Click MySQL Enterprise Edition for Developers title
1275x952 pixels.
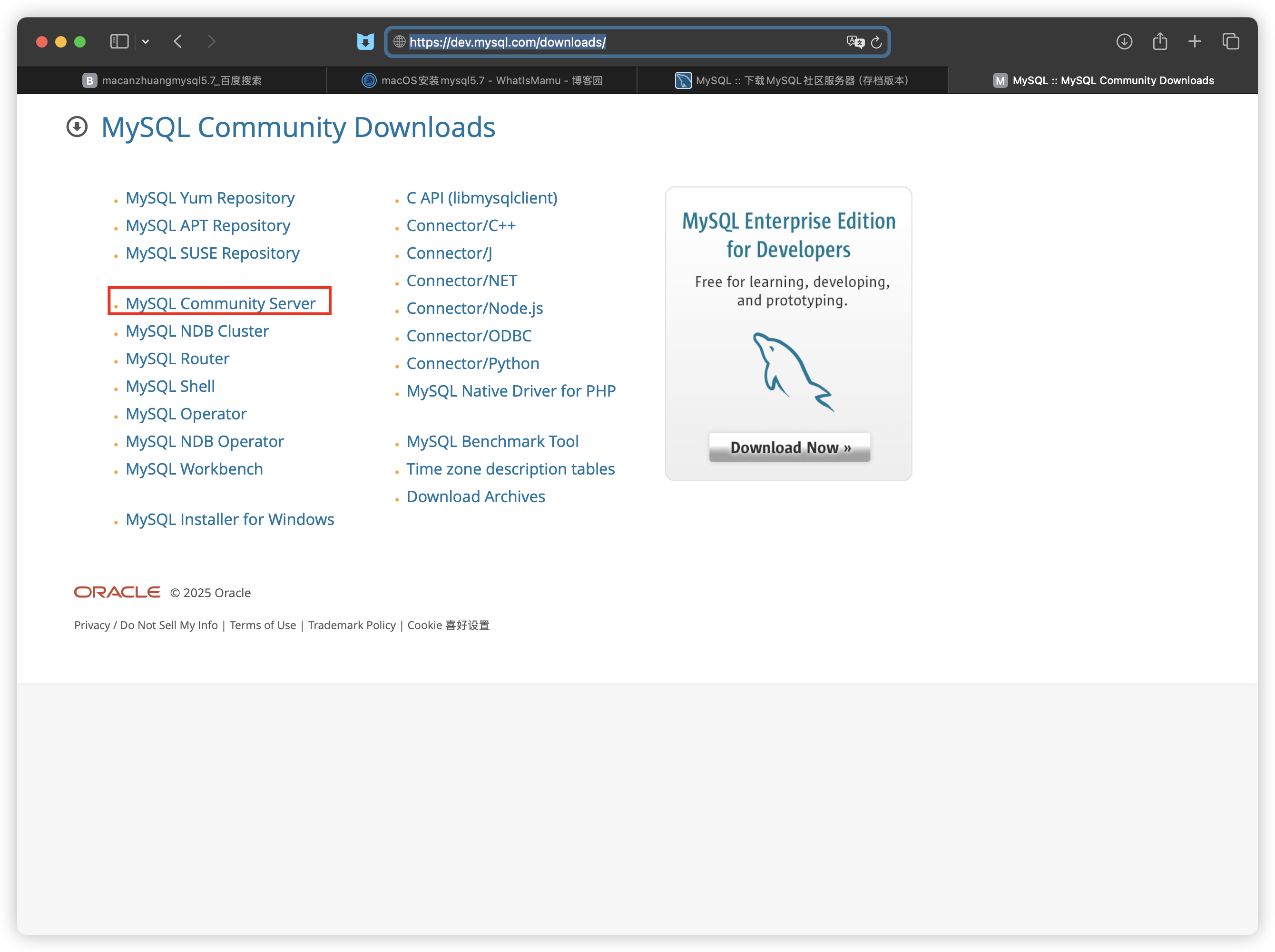click(x=788, y=235)
